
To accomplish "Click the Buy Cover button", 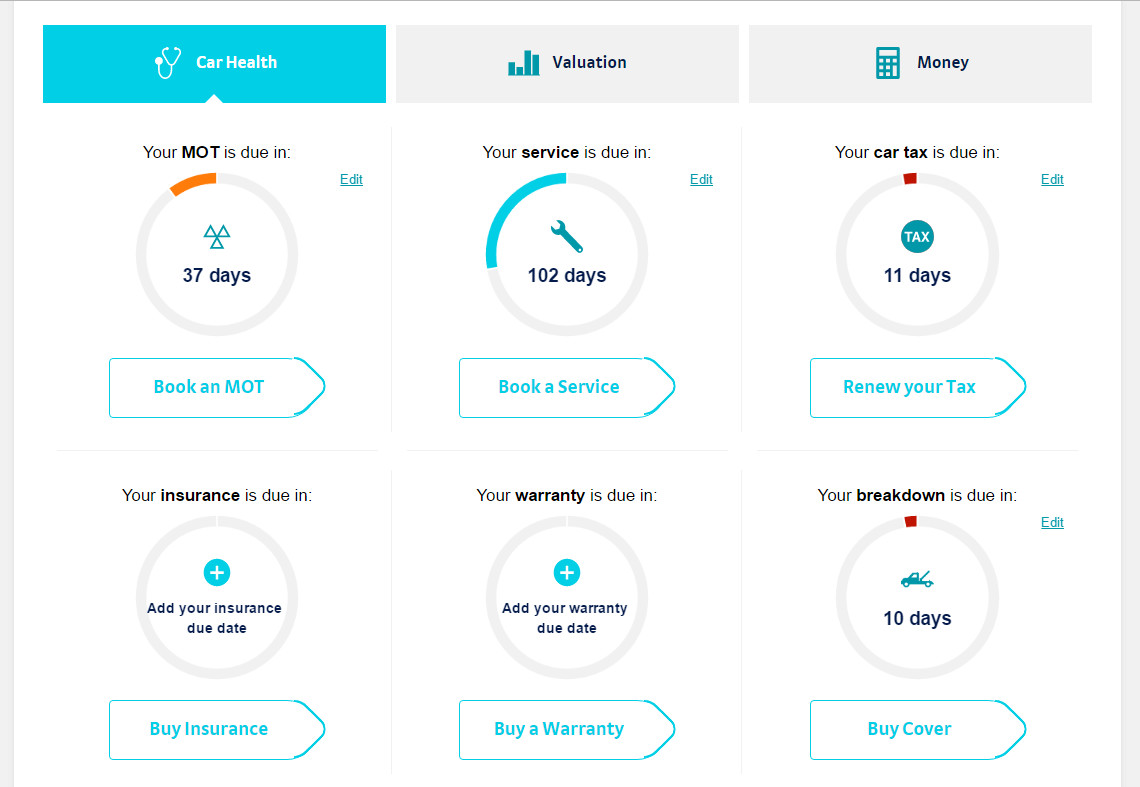I will [910, 729].
